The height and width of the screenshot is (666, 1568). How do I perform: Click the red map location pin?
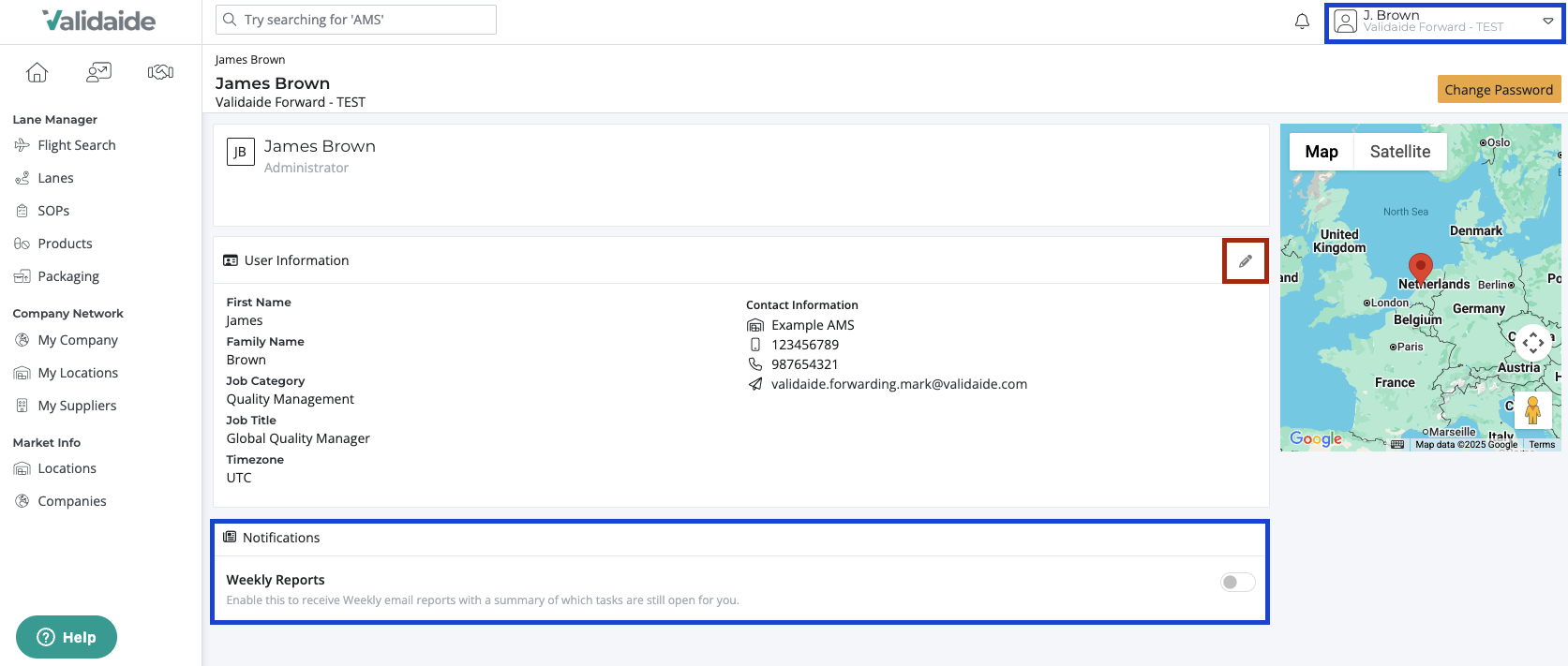pyautogui.click(x=1421, y=269)
